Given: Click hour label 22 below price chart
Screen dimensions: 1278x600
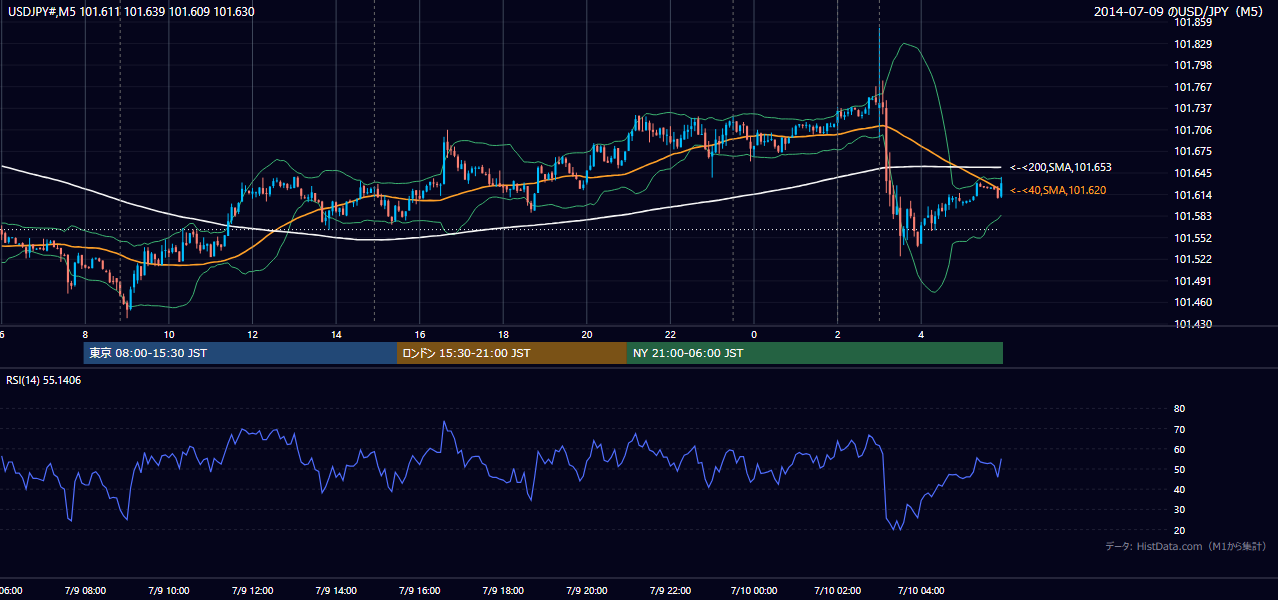Looking at the screenshot, I should [671, 334].
